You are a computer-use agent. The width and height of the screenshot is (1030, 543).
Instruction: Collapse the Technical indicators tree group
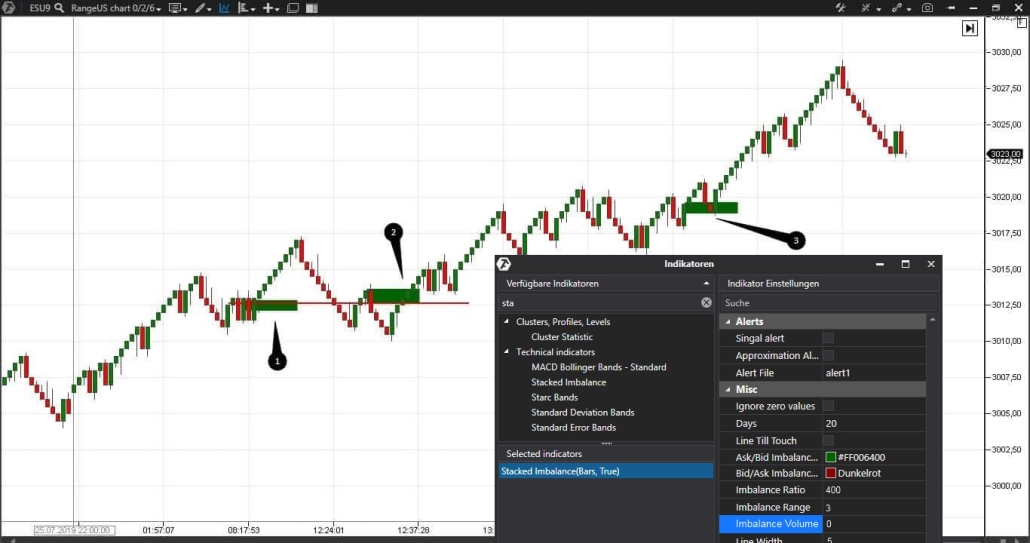(x=506, y=352)
